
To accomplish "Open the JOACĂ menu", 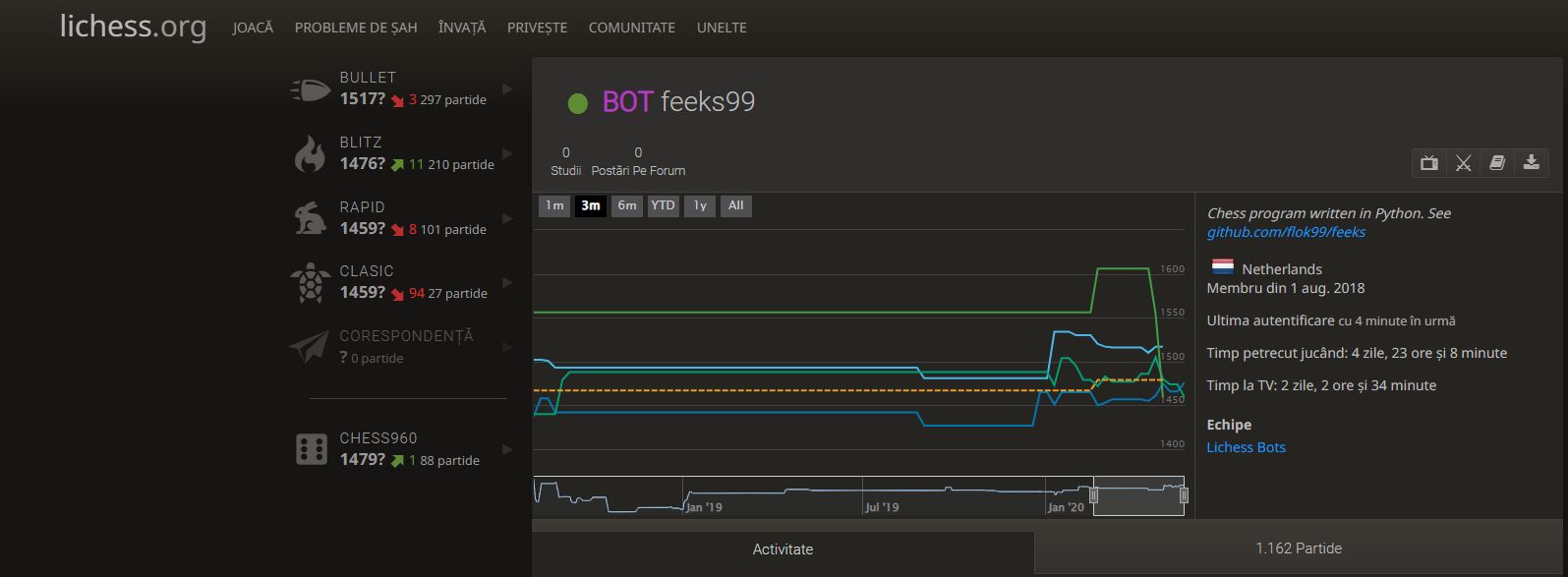I will click(x=253, y=28).
